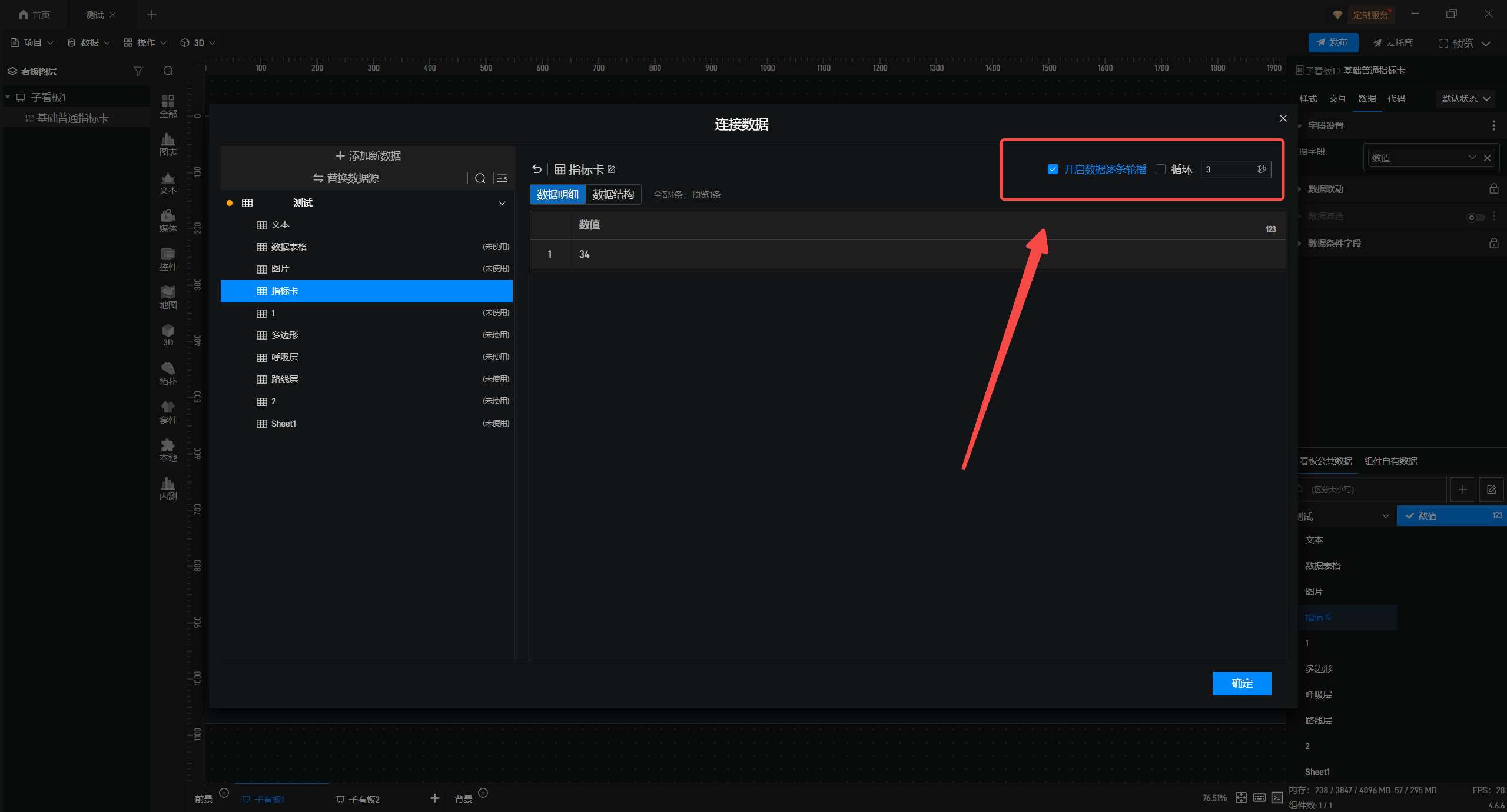Image resolution: width=1507 pixels, height=812 pixels.
Task: Click the search icon in data source panel
Action: coord(480,178)
